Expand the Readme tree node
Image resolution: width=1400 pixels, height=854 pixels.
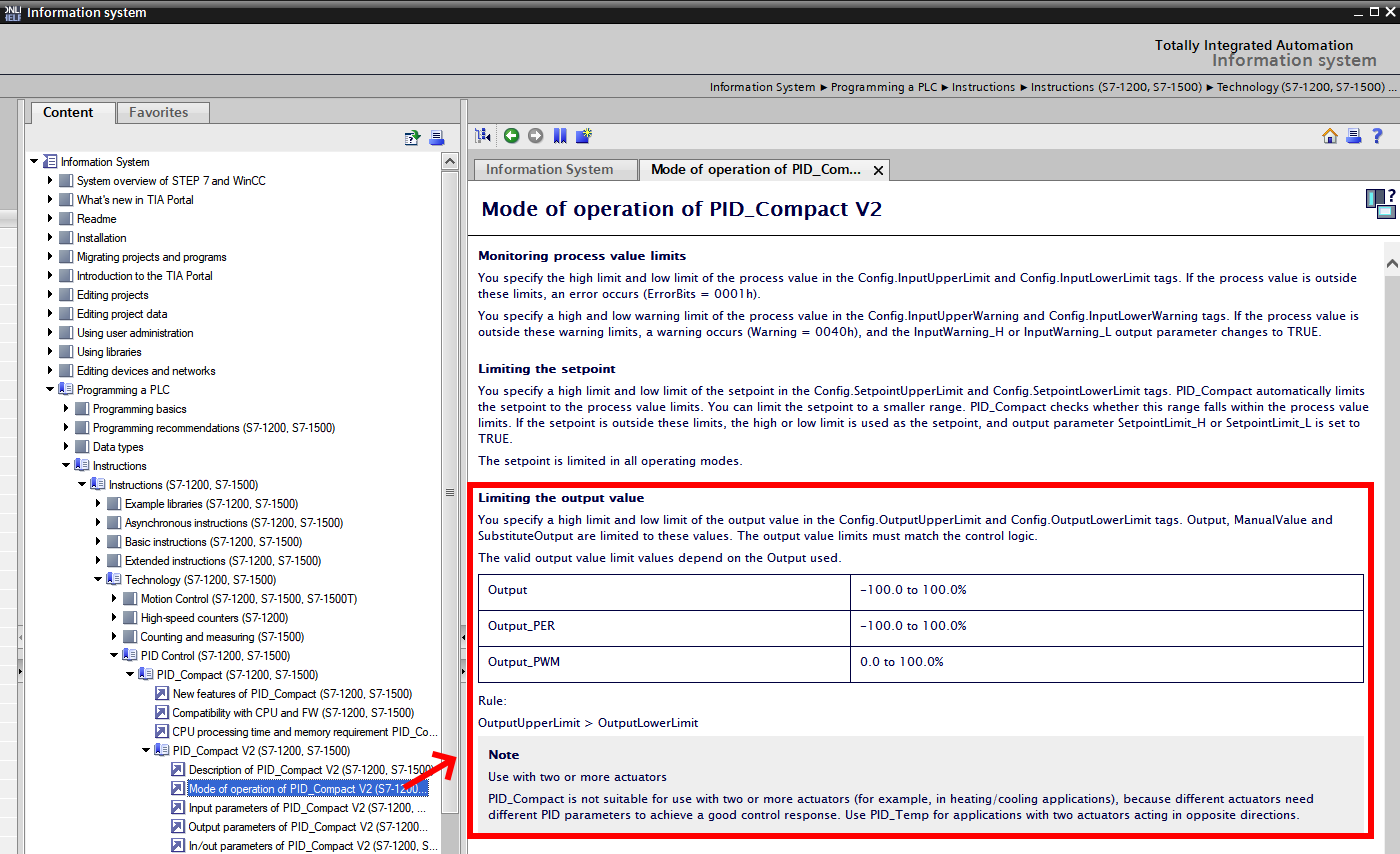click(51, 219)
